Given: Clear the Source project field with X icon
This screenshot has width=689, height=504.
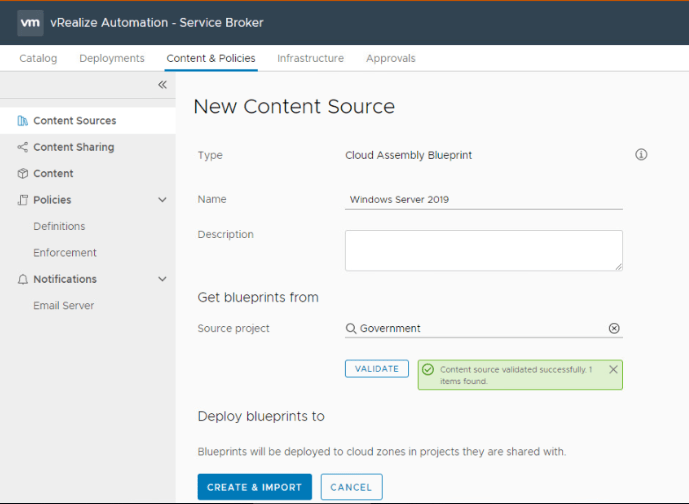Looking at the screenshot, I should tap(614, 329).
